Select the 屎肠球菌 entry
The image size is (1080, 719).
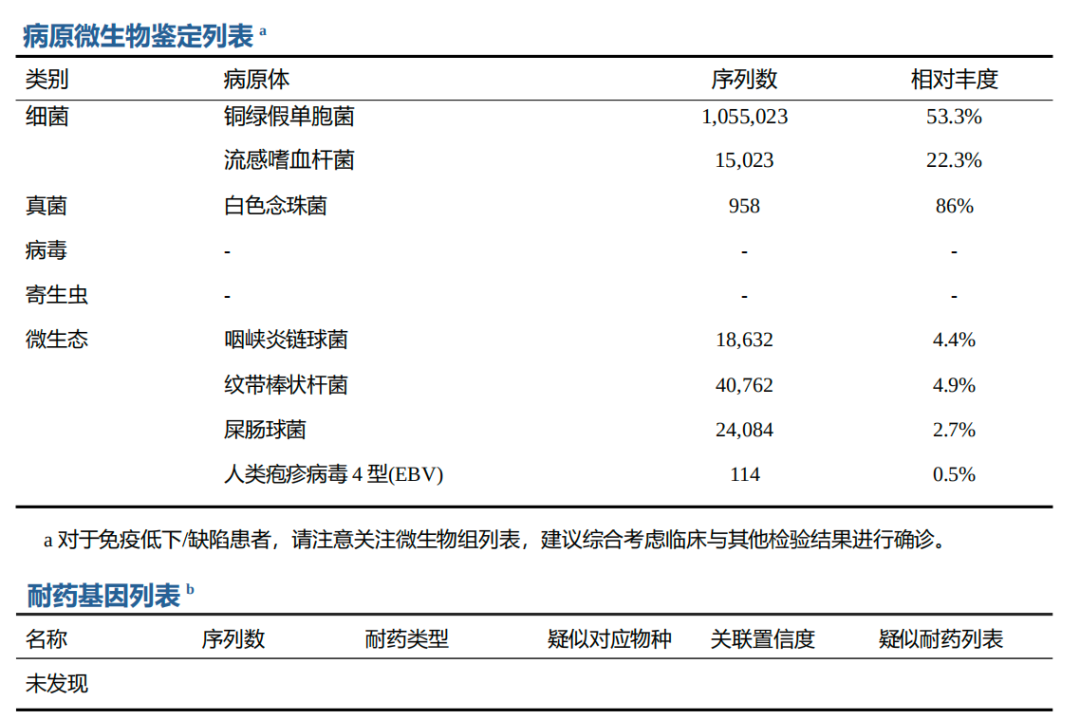pyautogui.click(x=265, y=430)
